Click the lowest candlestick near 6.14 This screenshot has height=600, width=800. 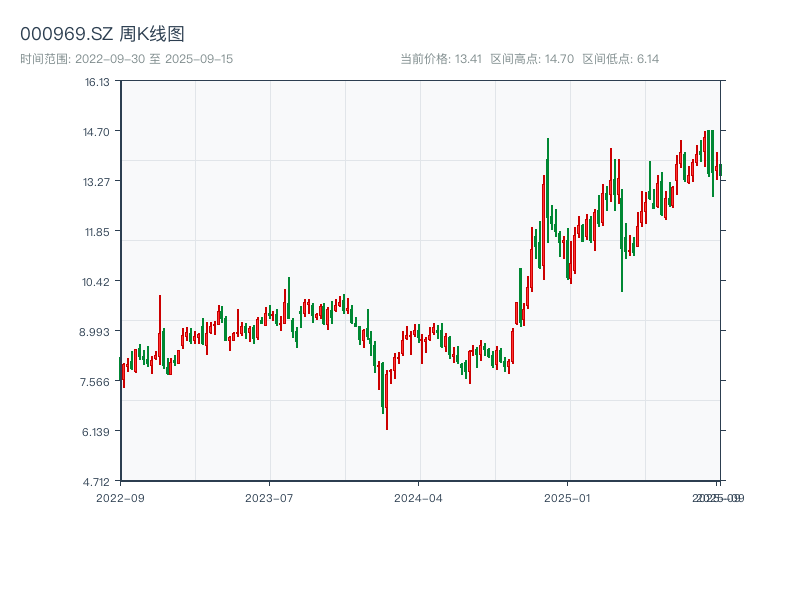[x=387, y=400]
